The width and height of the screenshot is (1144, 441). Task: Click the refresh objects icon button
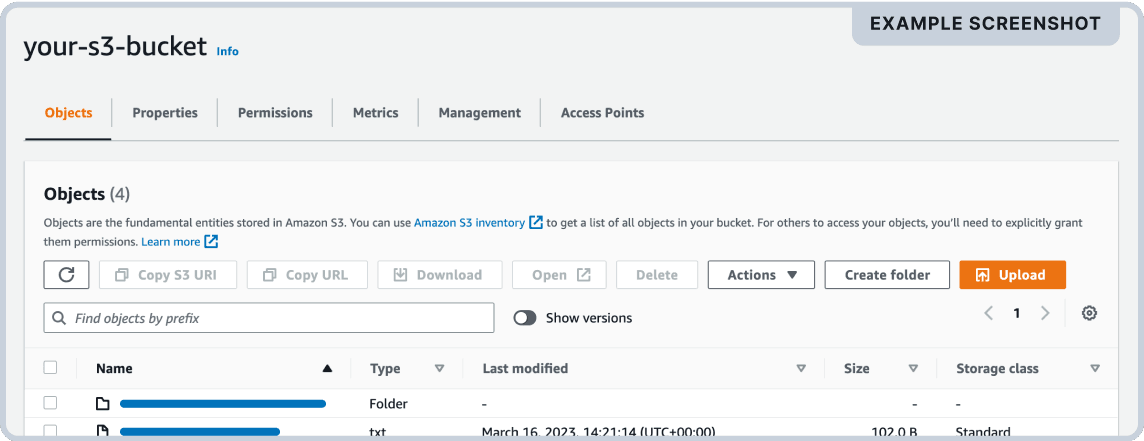pyautogui.click(x=67, y=275)
